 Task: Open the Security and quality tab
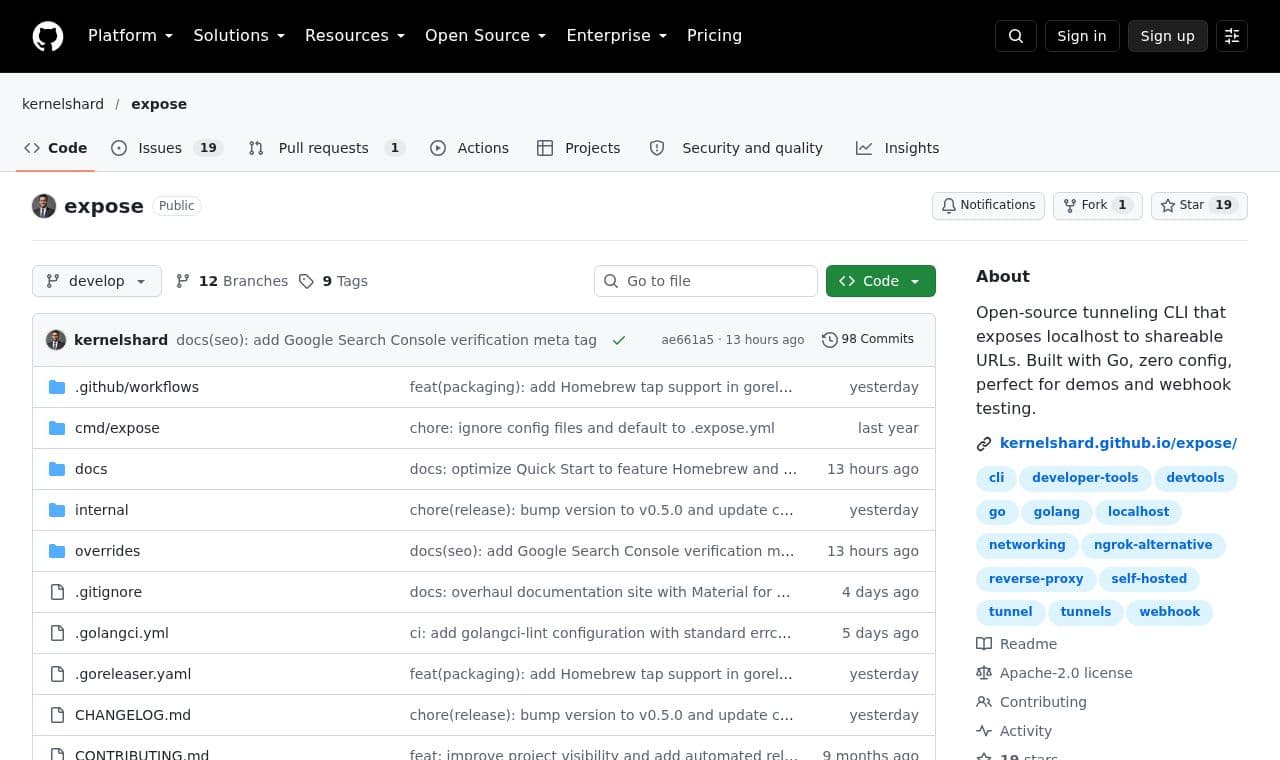coord(736,148)
